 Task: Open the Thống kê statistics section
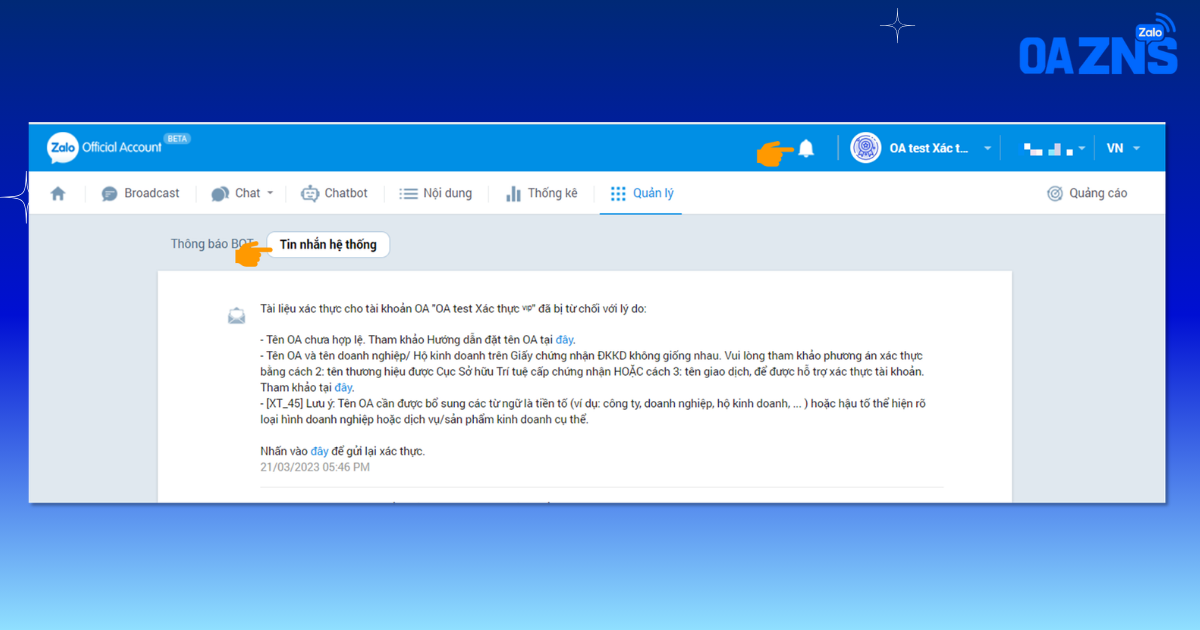(541, 194)
